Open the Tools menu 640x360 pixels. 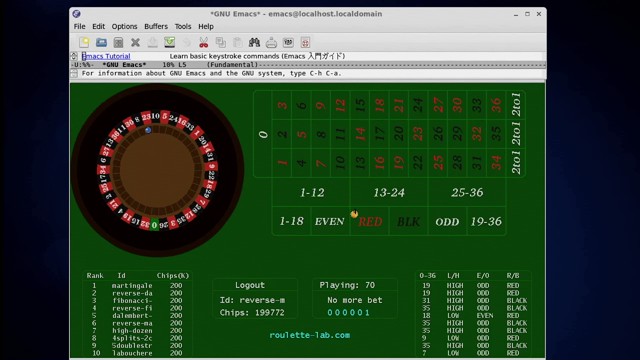183,27
